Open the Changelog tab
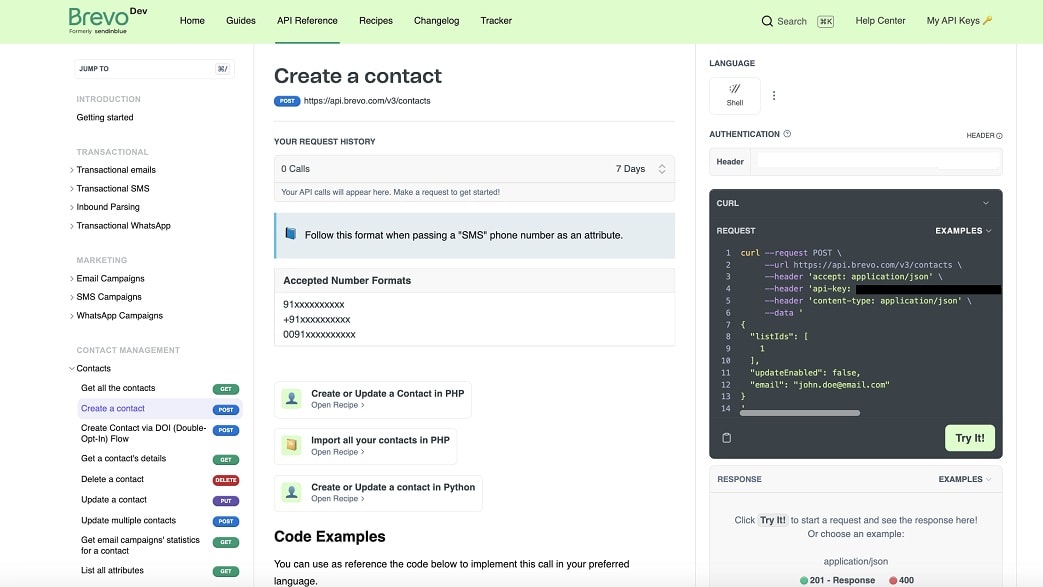The width and height of the screenshot is (1043, 587). tap(436, 21)
